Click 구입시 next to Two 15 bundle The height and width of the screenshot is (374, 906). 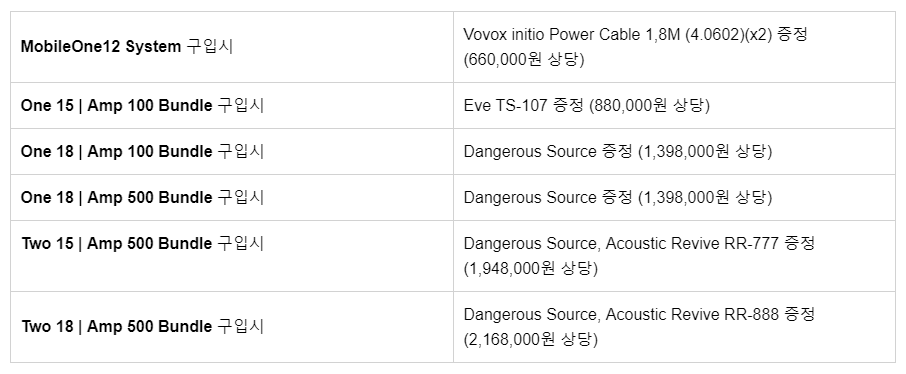point(240,243)
